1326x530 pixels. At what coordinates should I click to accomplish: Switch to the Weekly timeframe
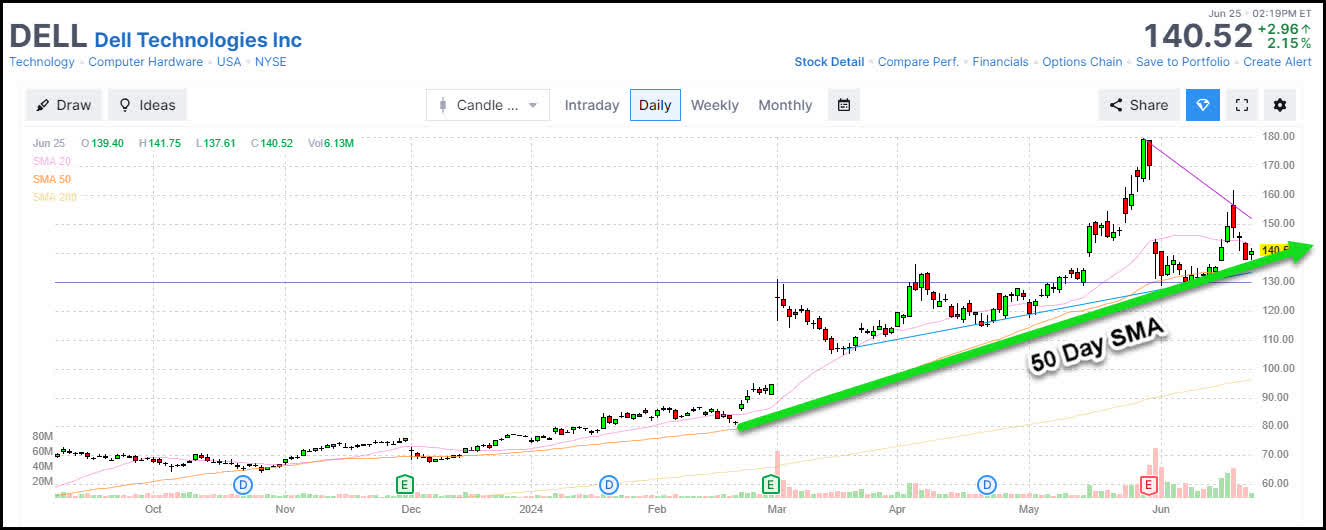[715, 105]
